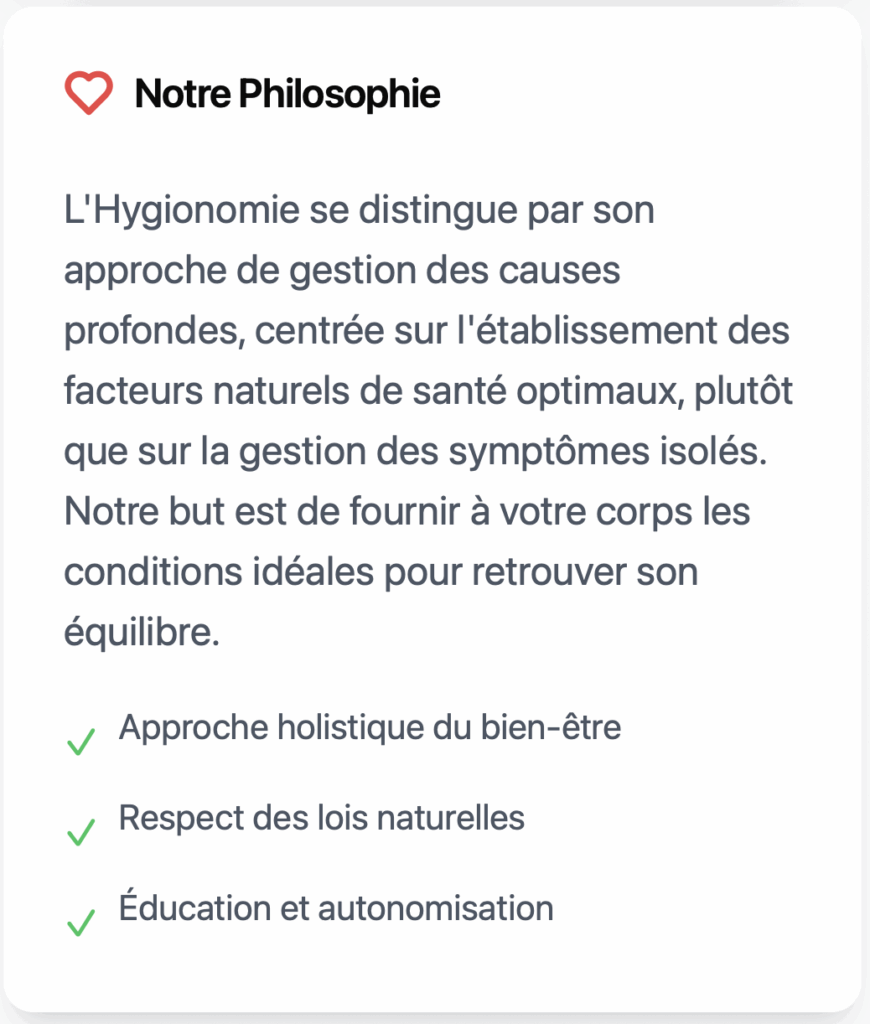Screen dimensions: 870x1024
Task: Click the checkmark beside Respect des lois naturelles
Action: [x=80, y=832]
